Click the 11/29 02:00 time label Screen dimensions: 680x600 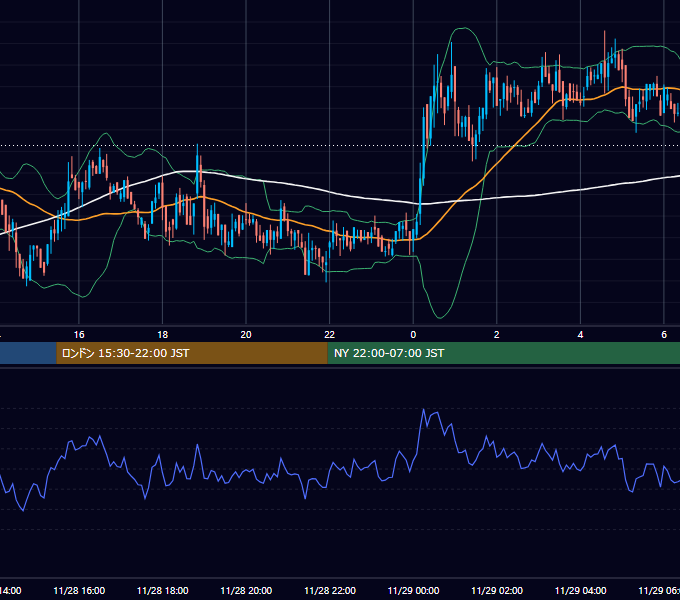coord(497,590)
